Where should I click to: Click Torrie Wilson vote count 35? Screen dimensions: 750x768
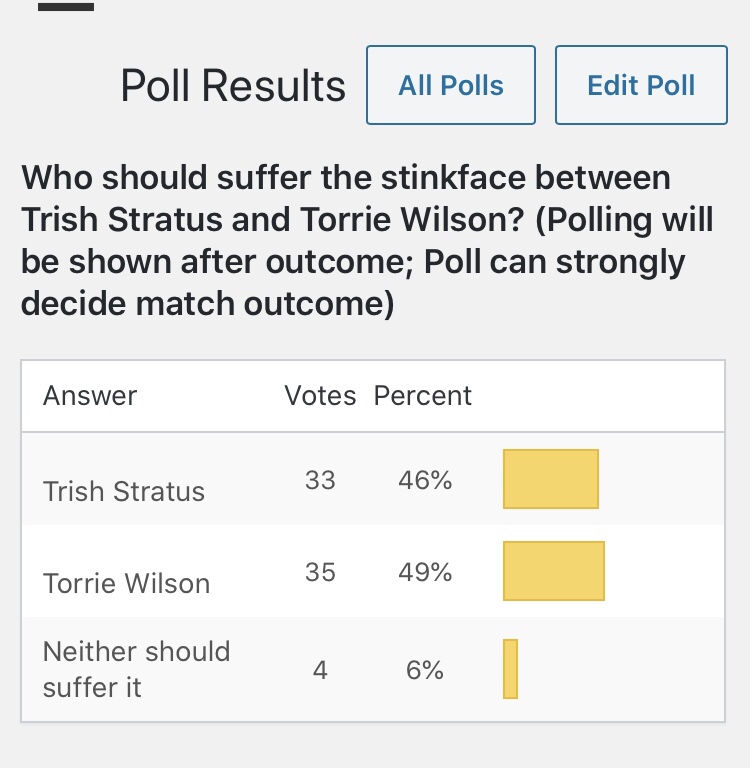[x=320, y=573]
